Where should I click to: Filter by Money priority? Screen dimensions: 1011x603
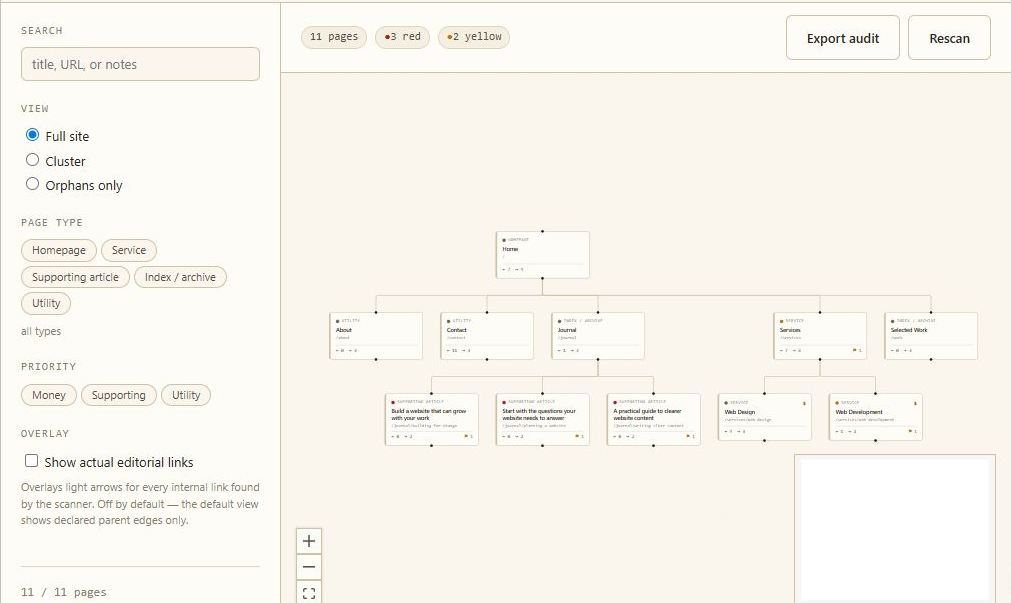coord(49,395)
